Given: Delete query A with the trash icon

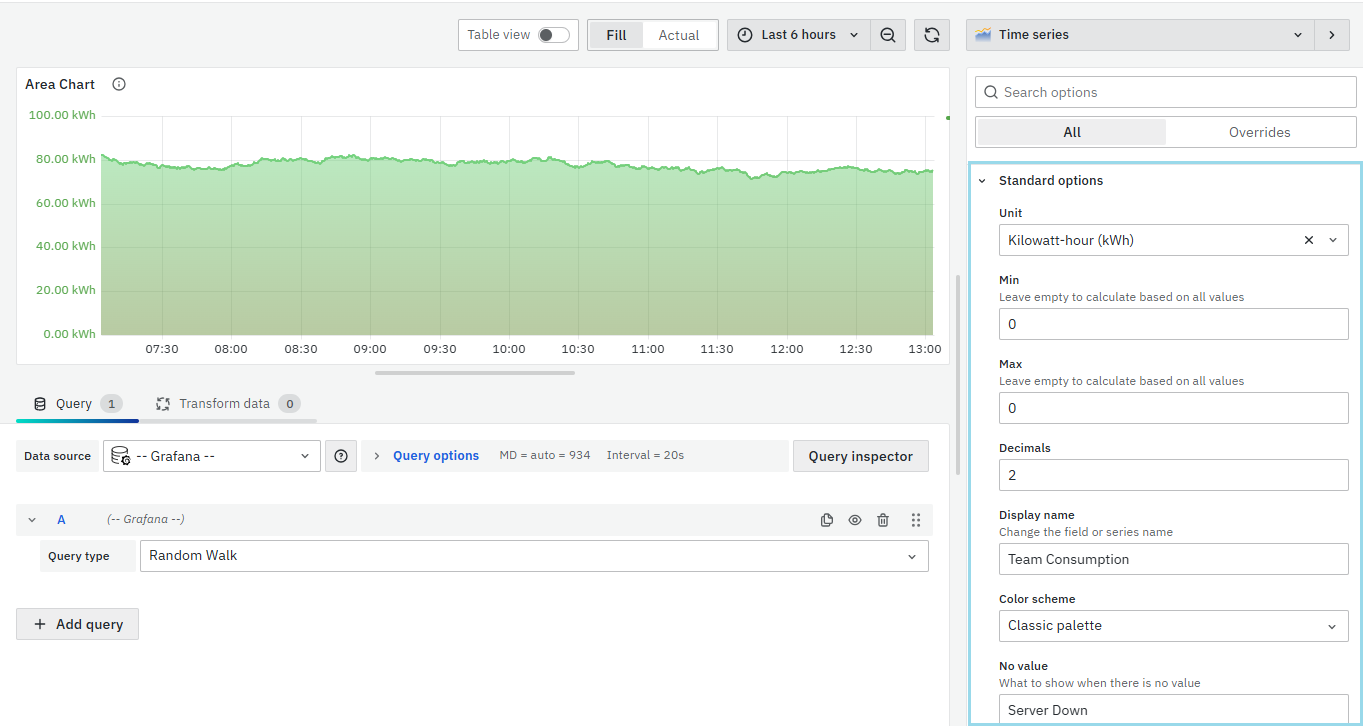Looking at the screenshot, I should pos(883,520).
